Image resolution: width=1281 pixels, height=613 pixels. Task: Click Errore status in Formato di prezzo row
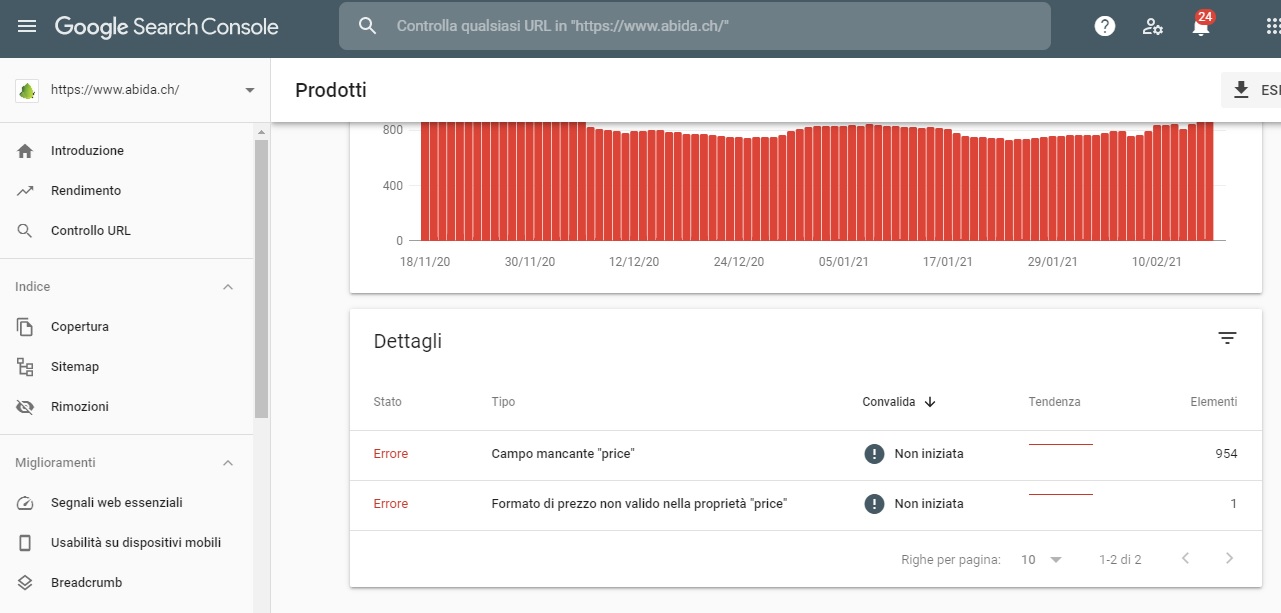pyautogui.click(x=391, y=504)
